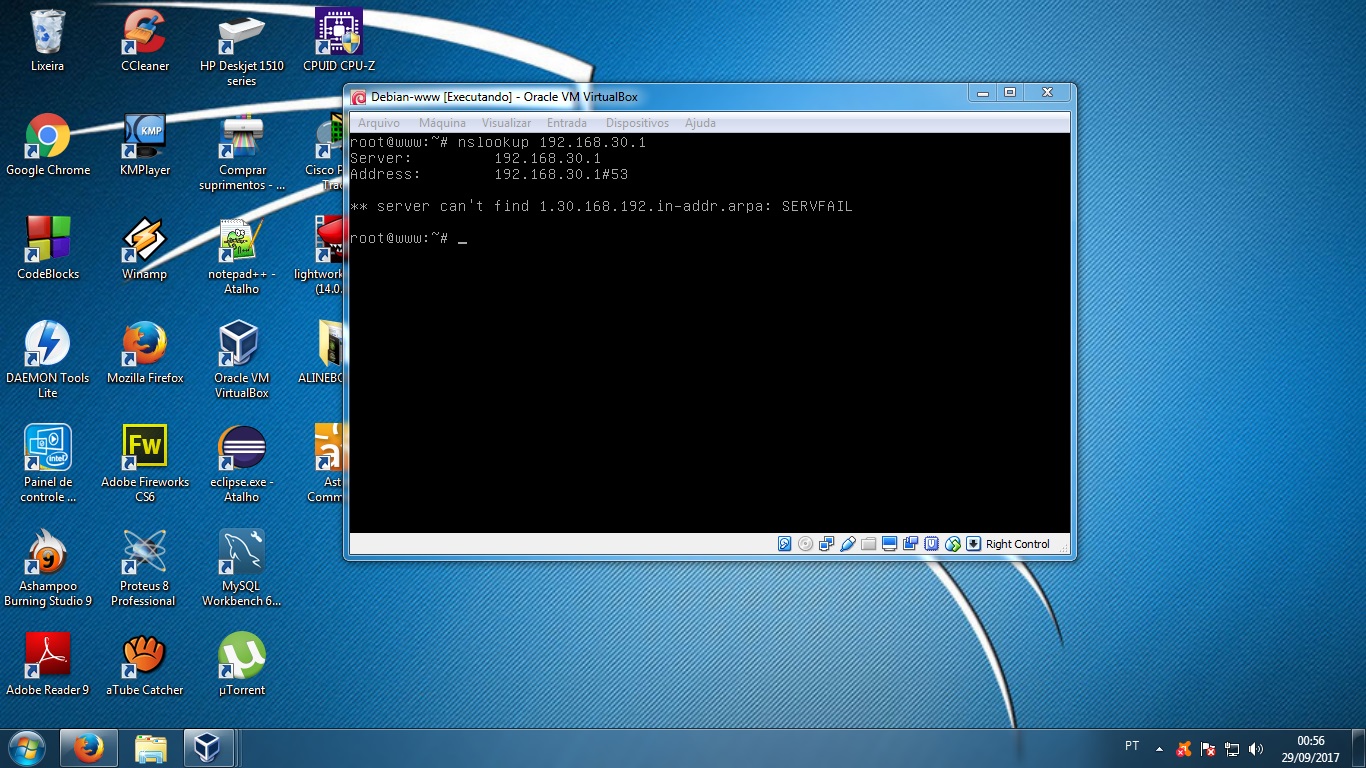This screenshot has height=768, width=1366.
Task: Show hidden tray icons arrow
Action: (1159, 748)
